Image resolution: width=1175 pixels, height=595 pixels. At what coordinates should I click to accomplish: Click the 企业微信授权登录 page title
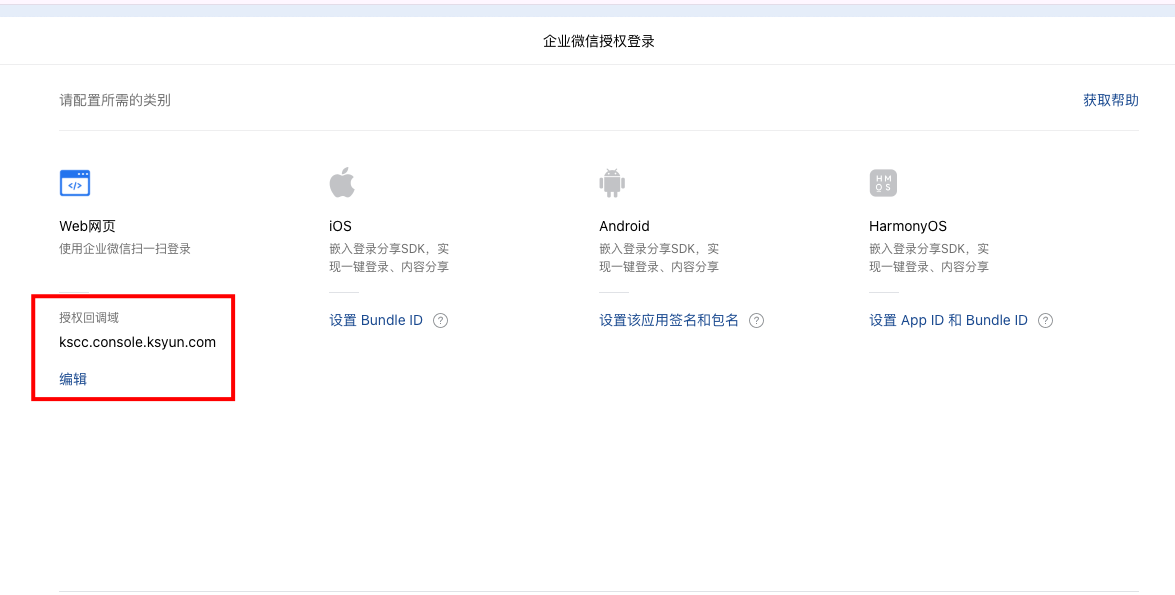tap(598, 41)
